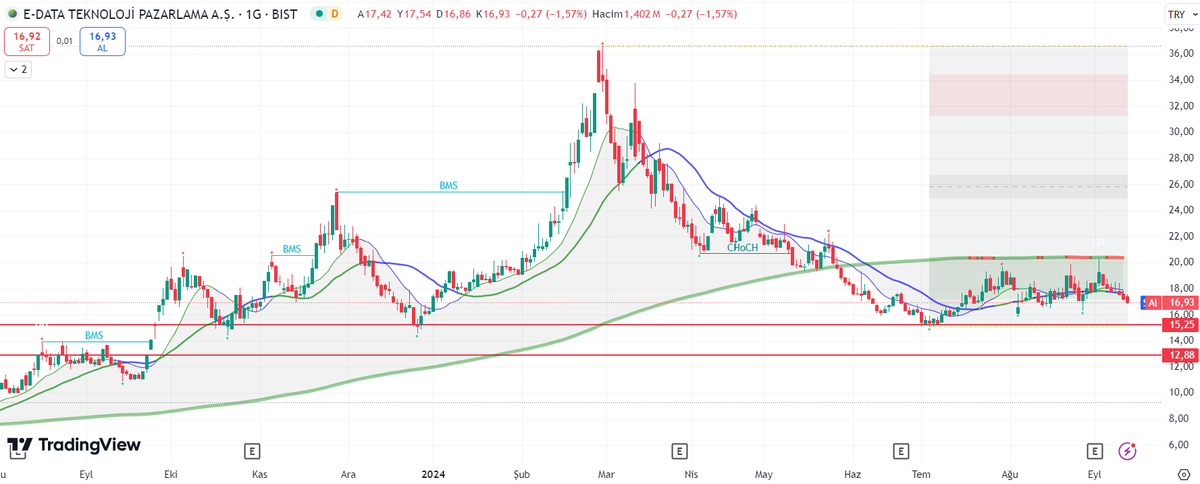Click the 16,92 SAT sell button

click(x=26, y=41)
